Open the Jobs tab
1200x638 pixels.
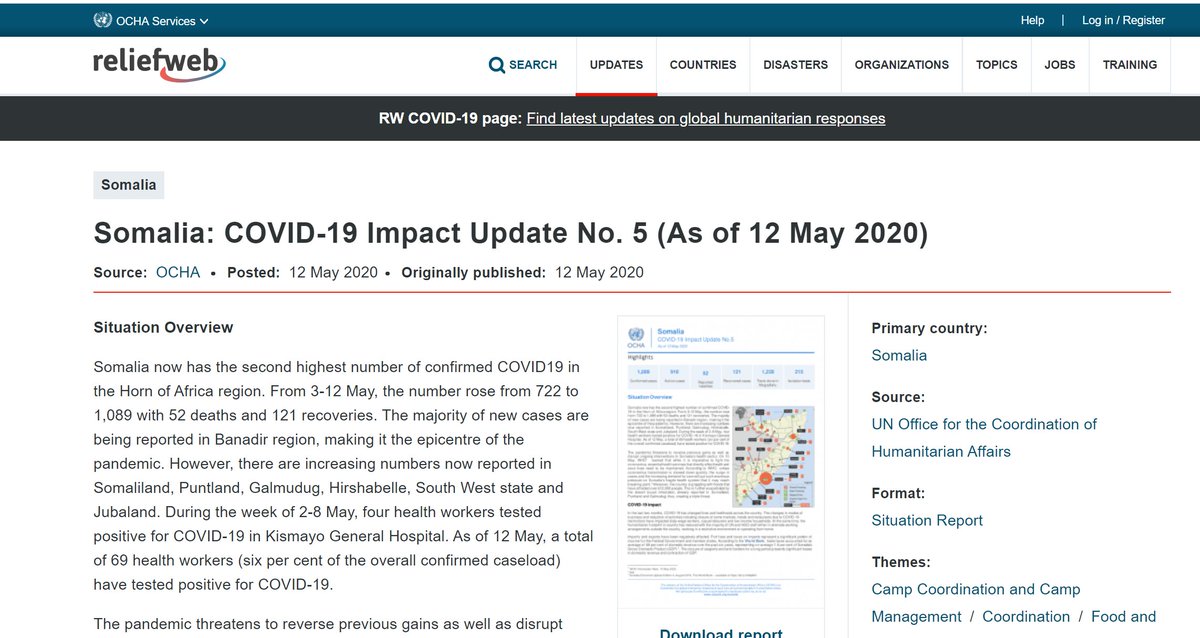tap(1060, 65)
